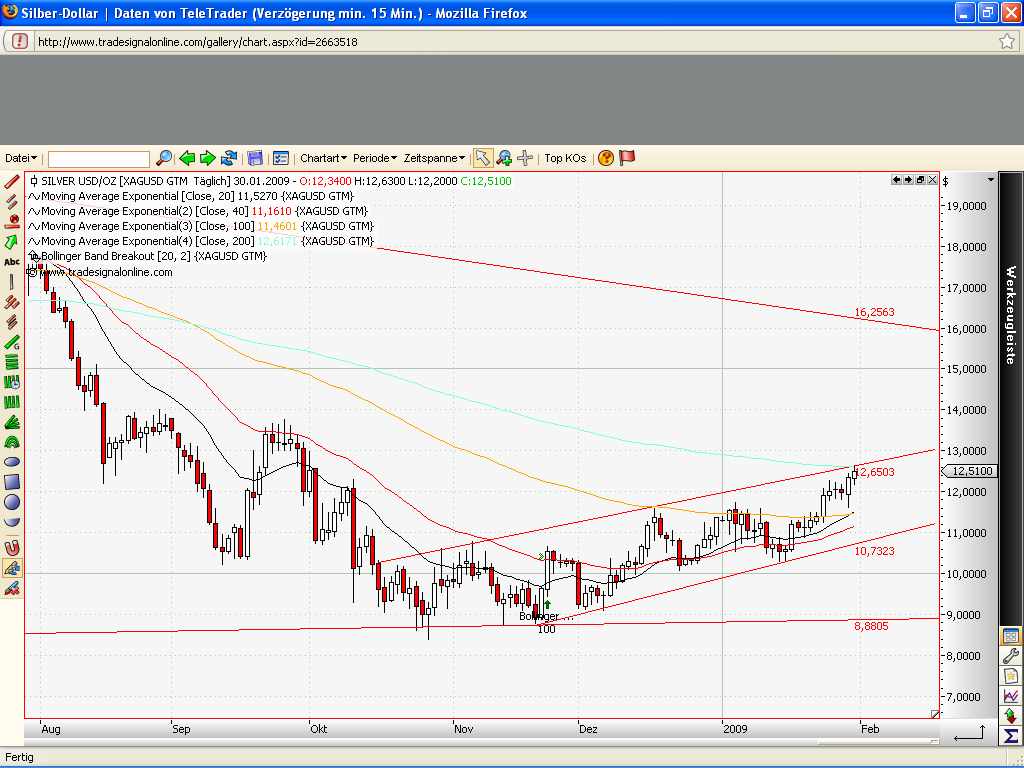Open the Zeitspanne dropdown
Image resolution: width=1024 pixels, height=768 pixels.
pos(434,158)
